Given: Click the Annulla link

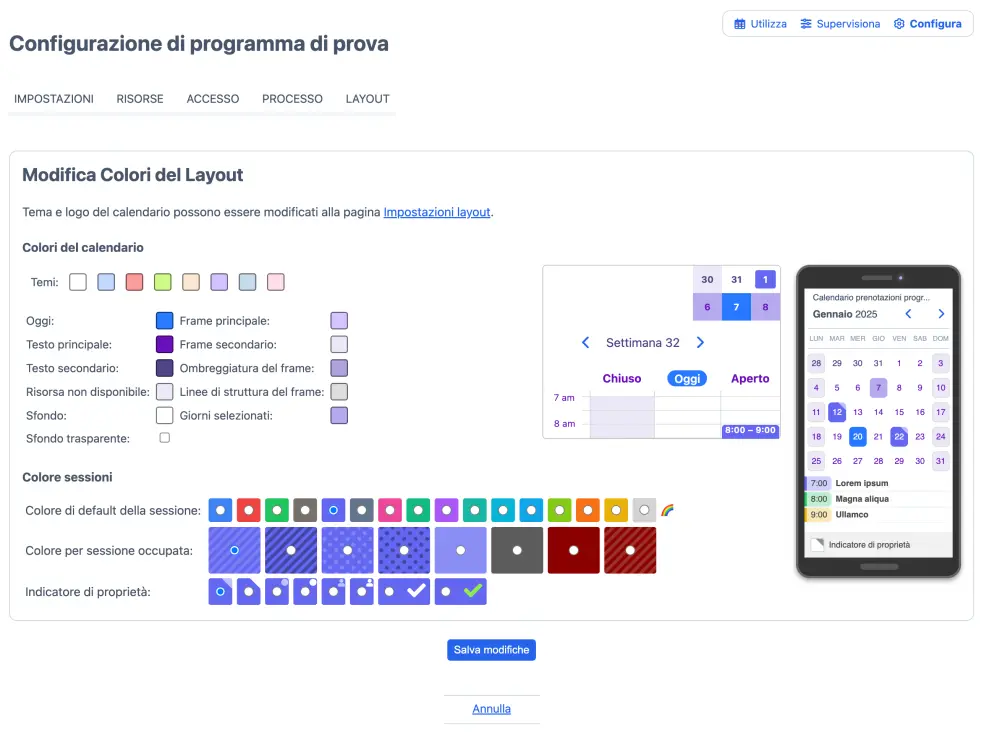Looking at the screenshot, I should click(491, 709).
